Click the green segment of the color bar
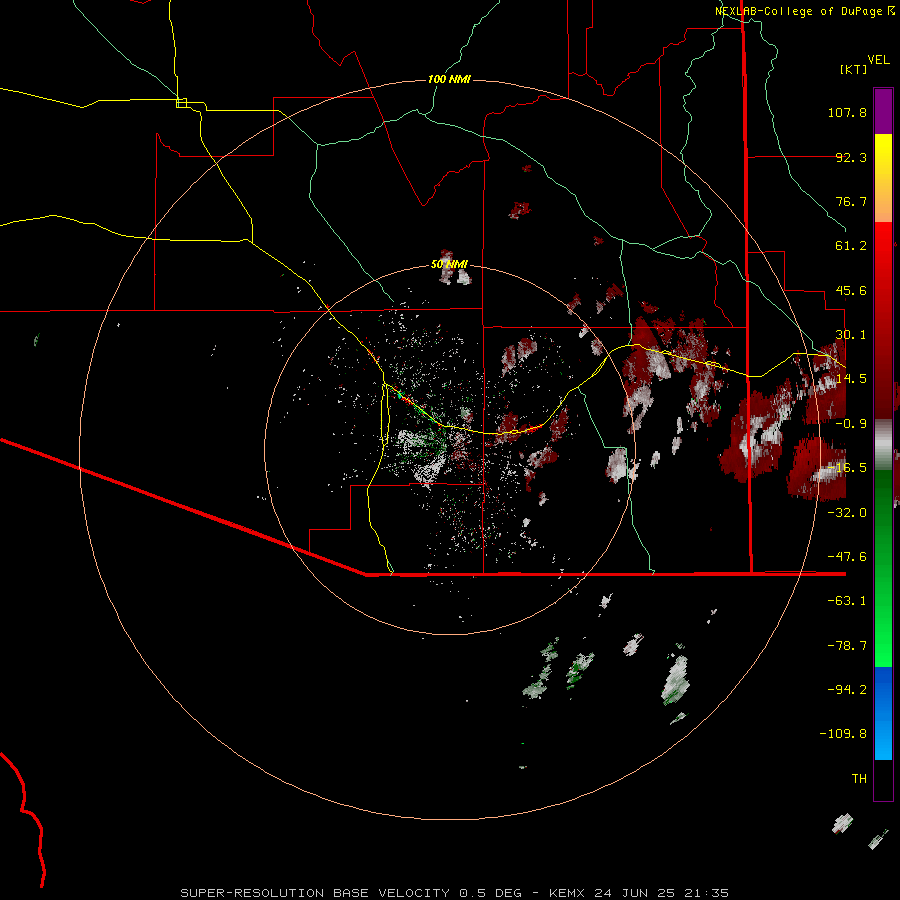Viewport: 900px width, 900px height. 883,568
